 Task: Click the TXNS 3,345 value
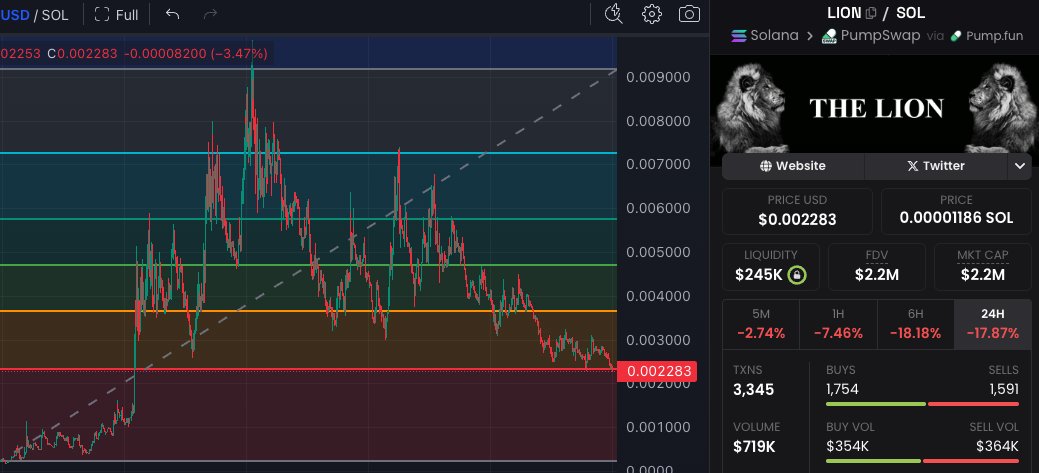pos(753,390)
